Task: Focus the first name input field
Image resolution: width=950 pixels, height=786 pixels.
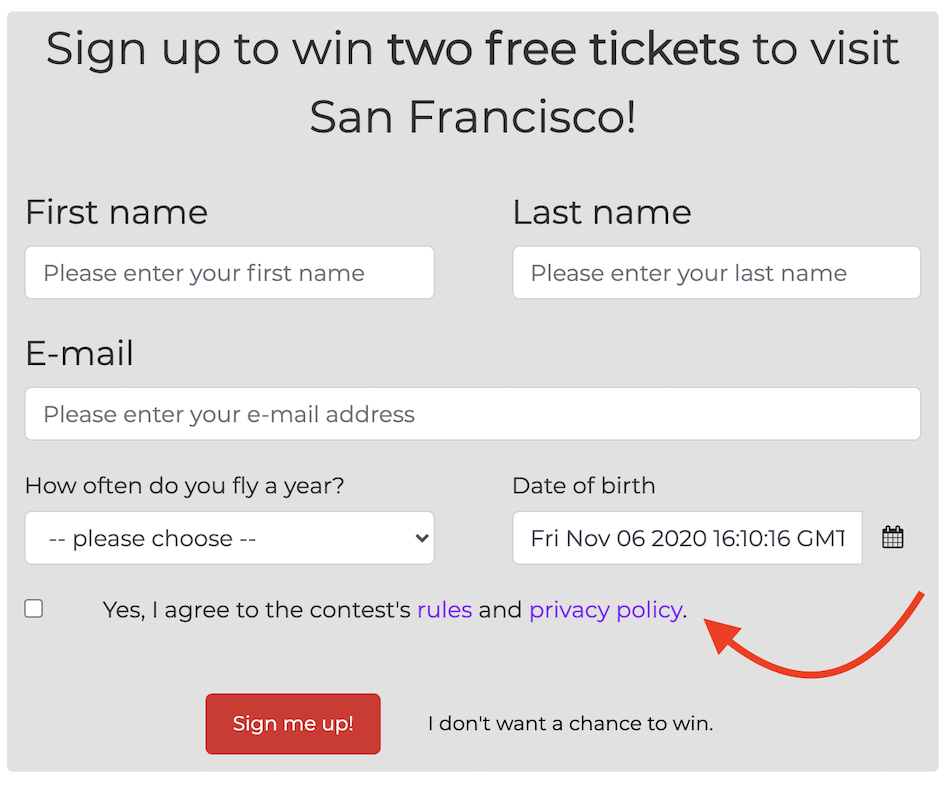Action: pos(230,273)
